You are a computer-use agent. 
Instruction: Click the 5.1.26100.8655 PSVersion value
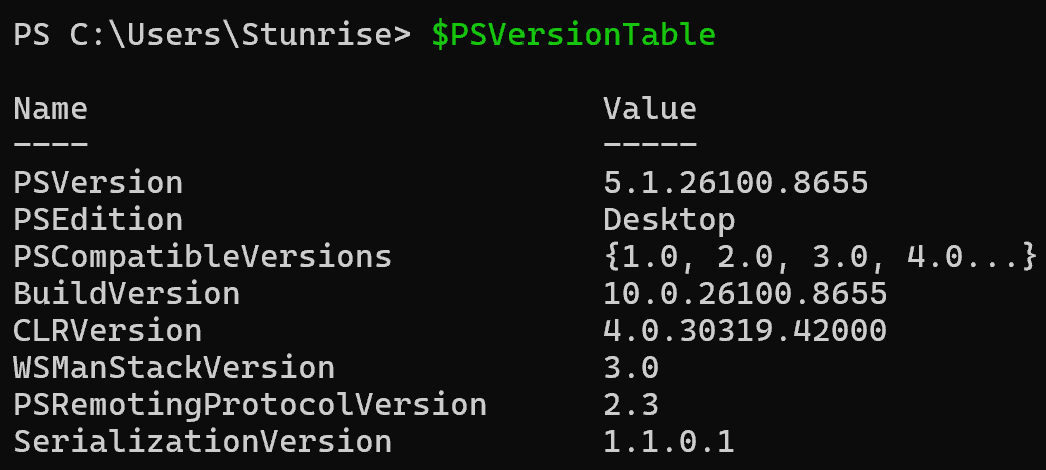(735, 183)
